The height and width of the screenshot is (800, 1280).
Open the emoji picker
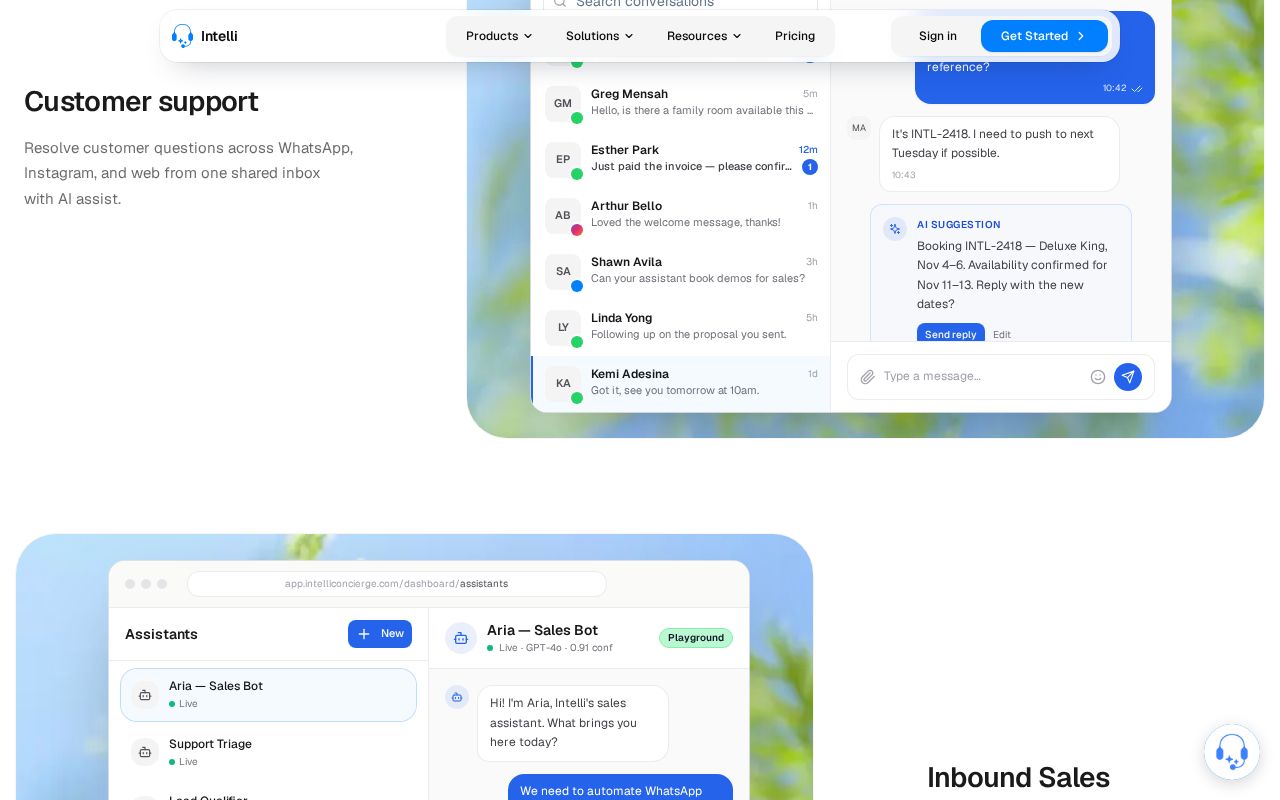(x=1098, y=377)
